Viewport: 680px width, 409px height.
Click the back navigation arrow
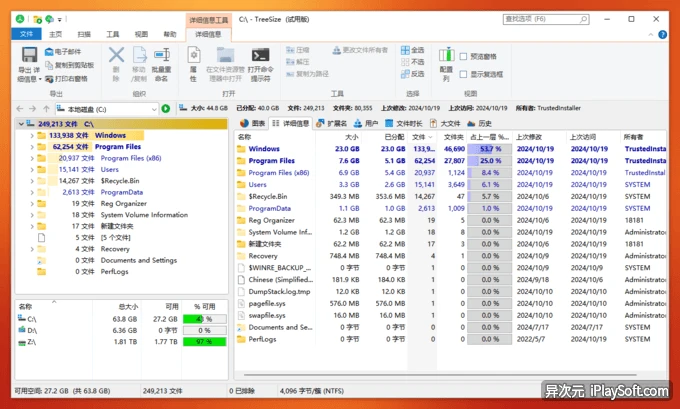[x=20, y=109]
